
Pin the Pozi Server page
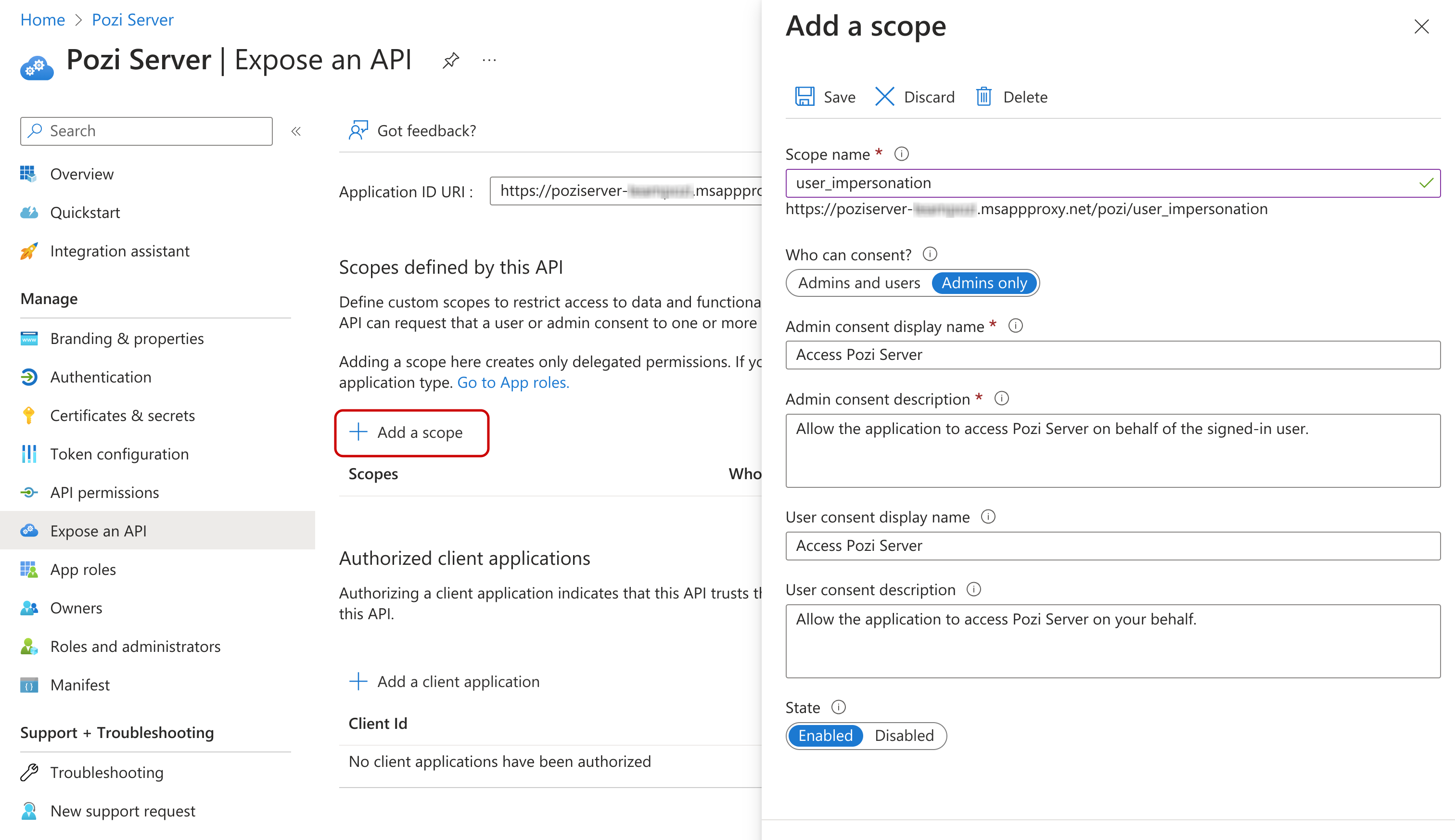click(450, 60)
